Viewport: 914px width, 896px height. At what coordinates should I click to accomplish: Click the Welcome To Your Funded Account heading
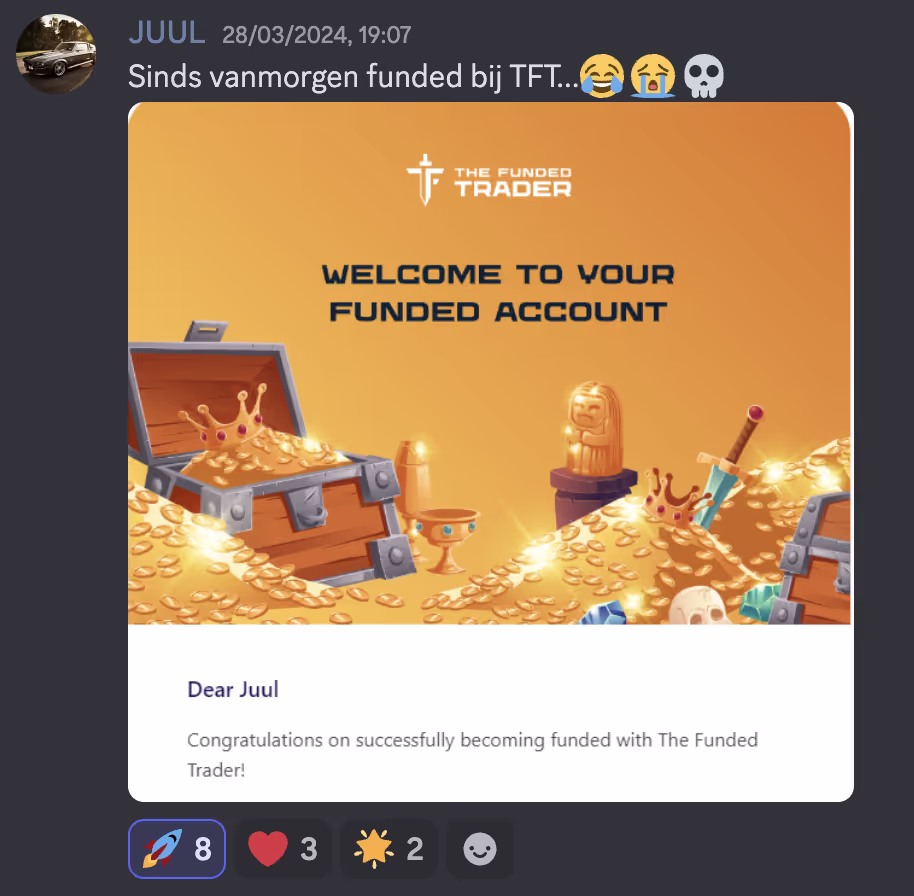[x=498, y=293]
